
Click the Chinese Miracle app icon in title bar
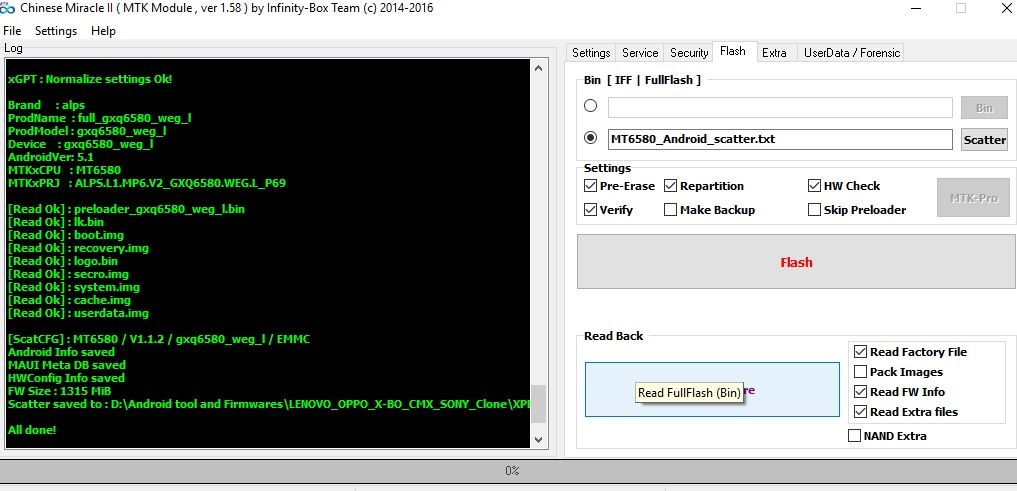(x=8, y=8)
